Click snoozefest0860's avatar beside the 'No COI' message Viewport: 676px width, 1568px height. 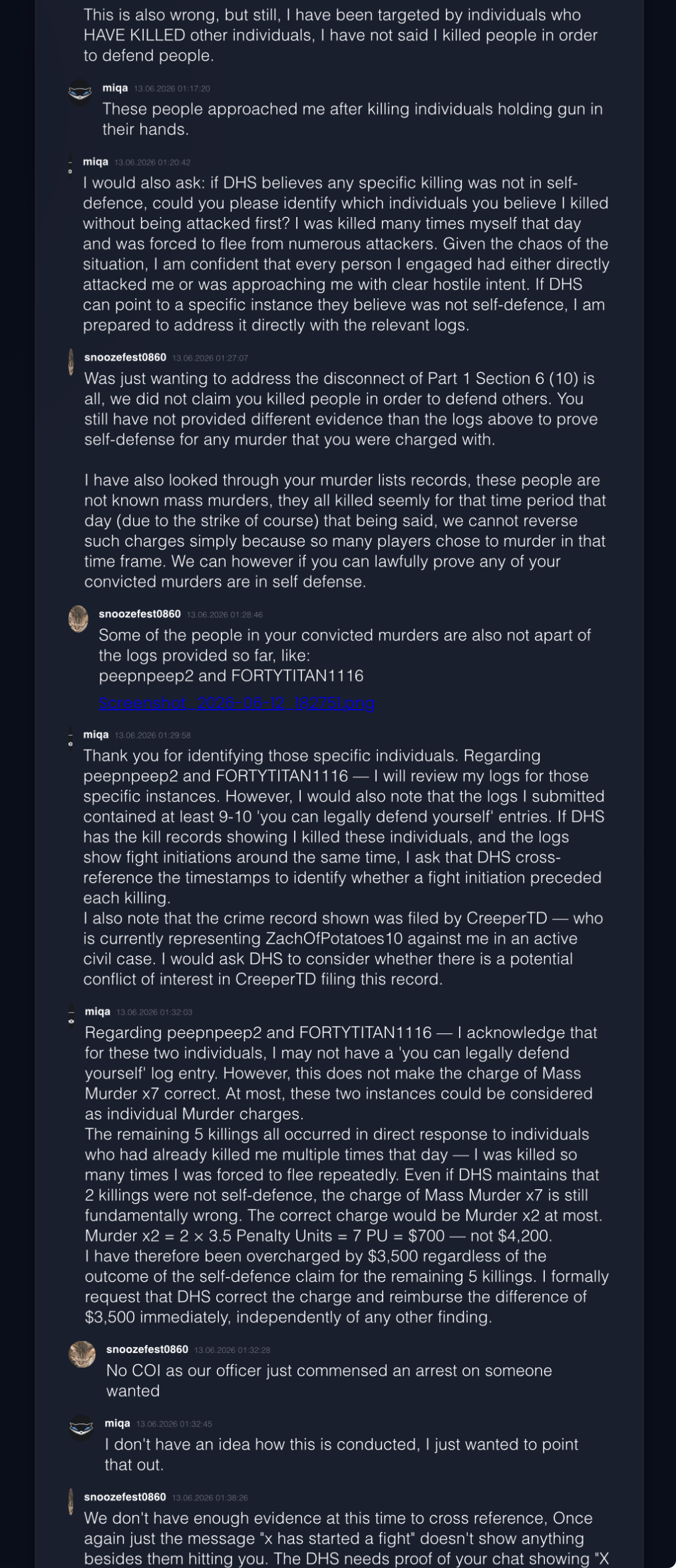click(x=83, y=1354)
